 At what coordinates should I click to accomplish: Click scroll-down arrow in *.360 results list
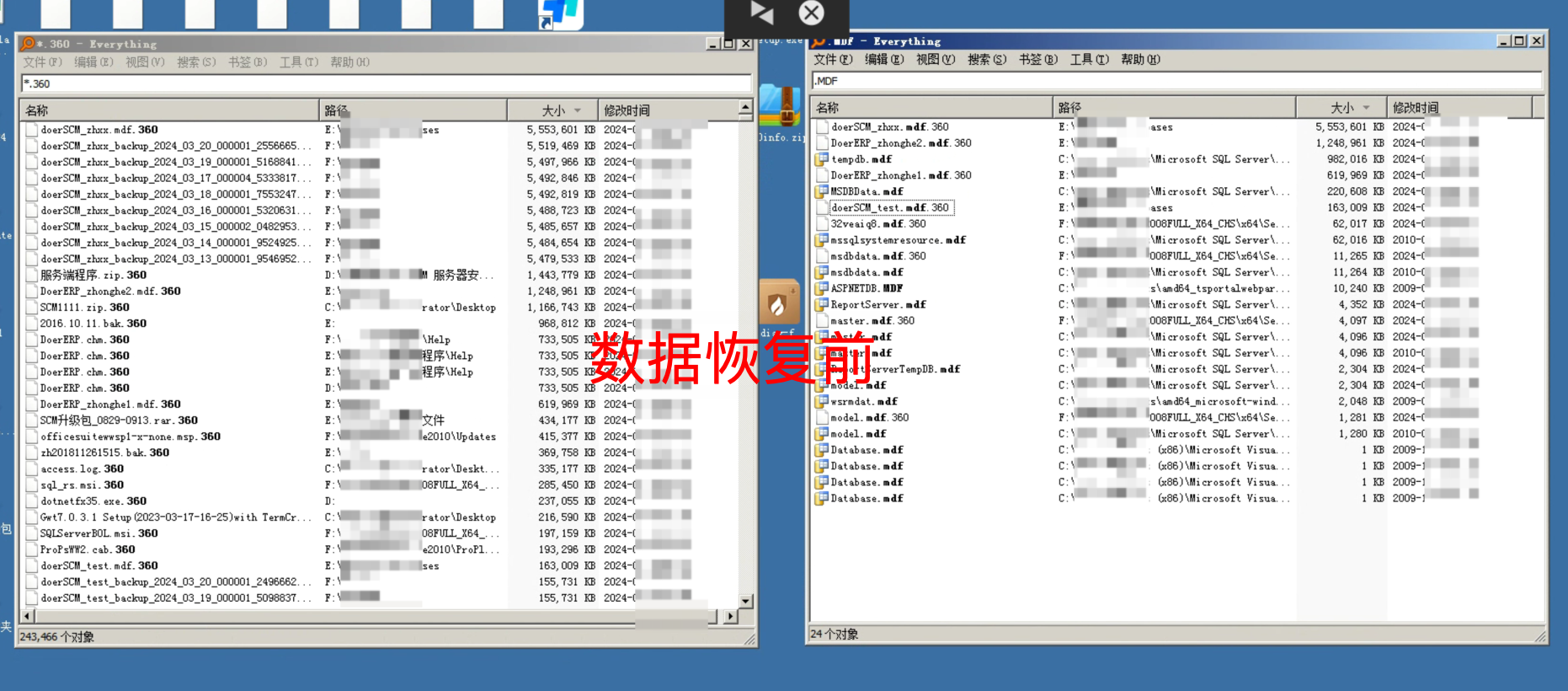pos(745,601)
